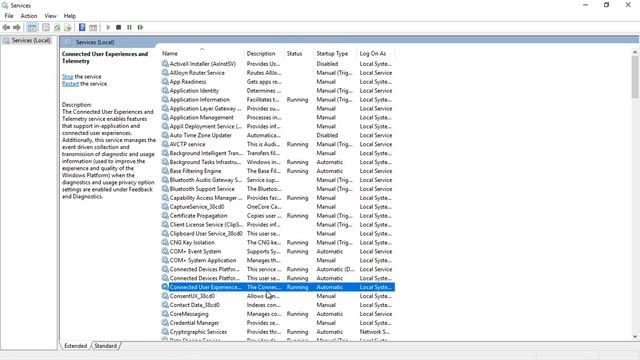Screen dimensions: 640x360
Task: Select the Application Information service row
Action: pyautogui.click(x=278, y=100)
